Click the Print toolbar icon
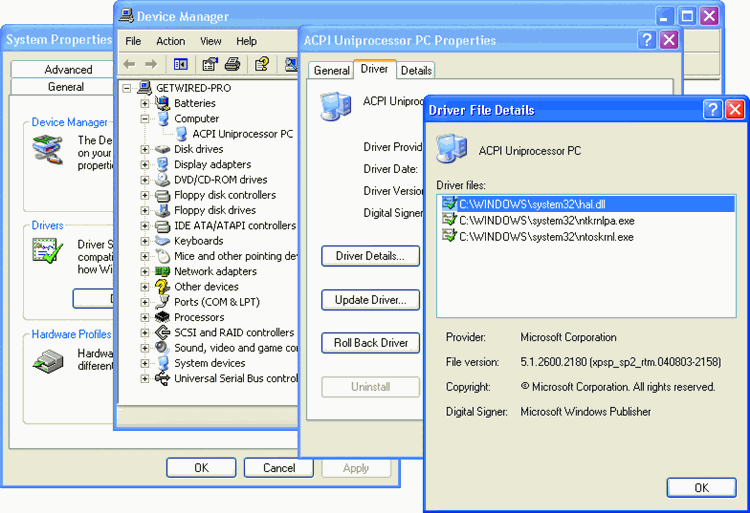 tap(232, 64)
